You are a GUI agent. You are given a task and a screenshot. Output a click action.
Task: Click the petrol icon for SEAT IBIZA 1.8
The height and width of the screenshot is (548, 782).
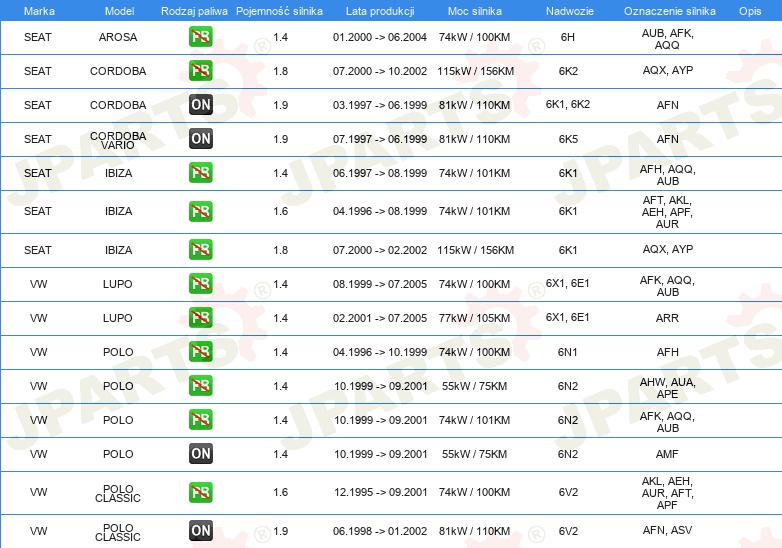[200, 250]
